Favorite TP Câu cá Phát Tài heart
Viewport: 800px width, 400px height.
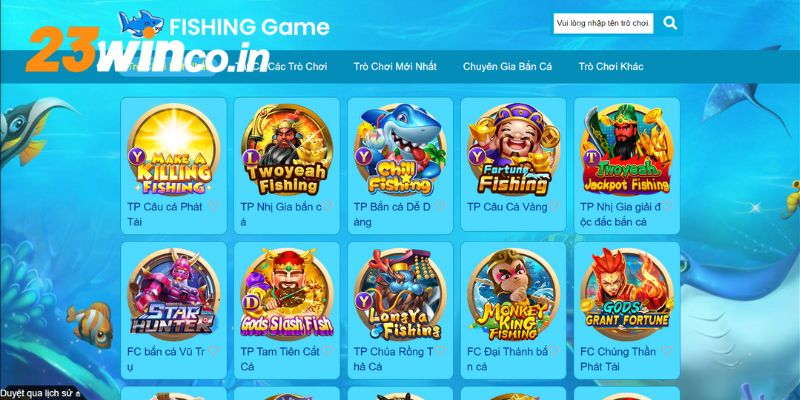click(214, 206)
